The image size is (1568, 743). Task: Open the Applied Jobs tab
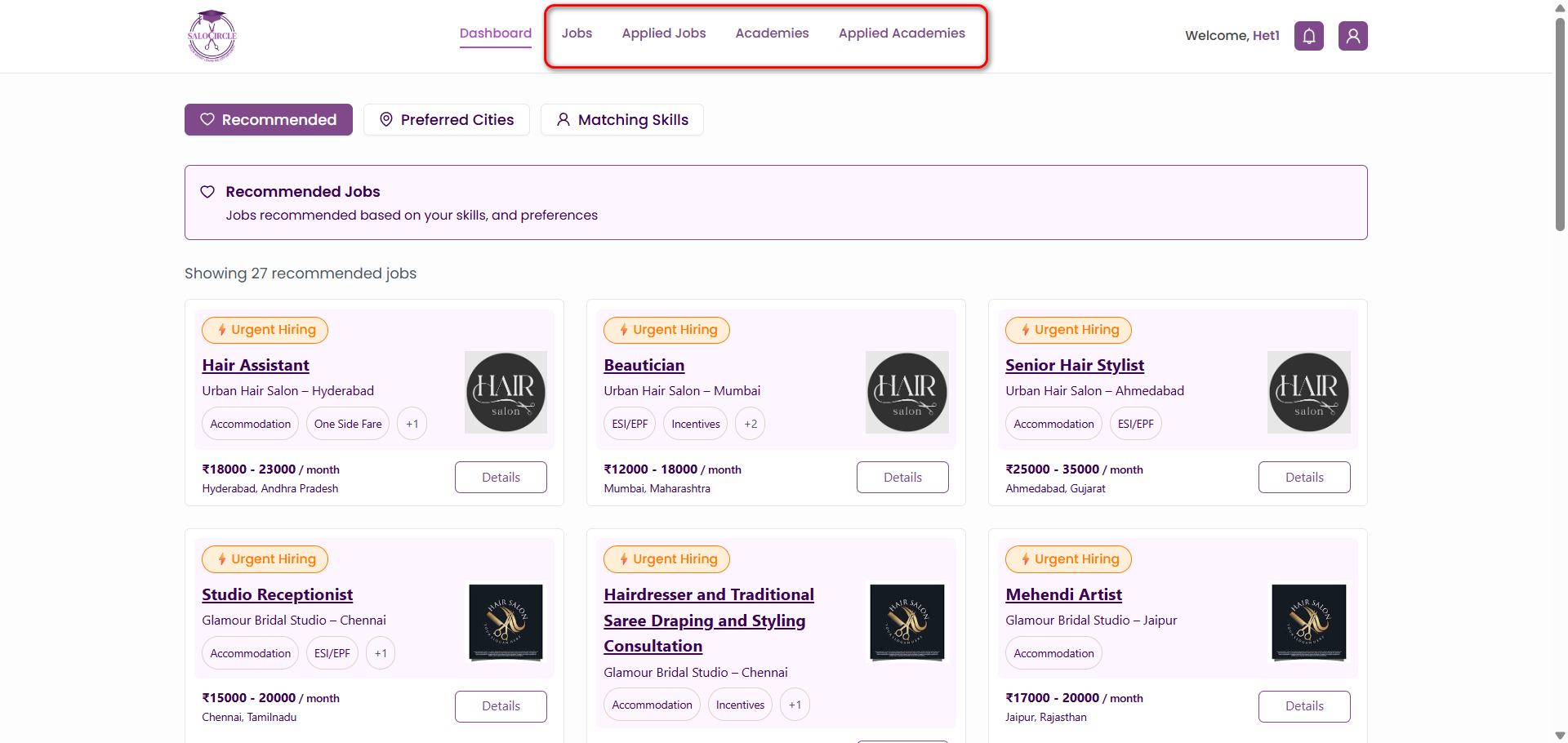(664, 33)
